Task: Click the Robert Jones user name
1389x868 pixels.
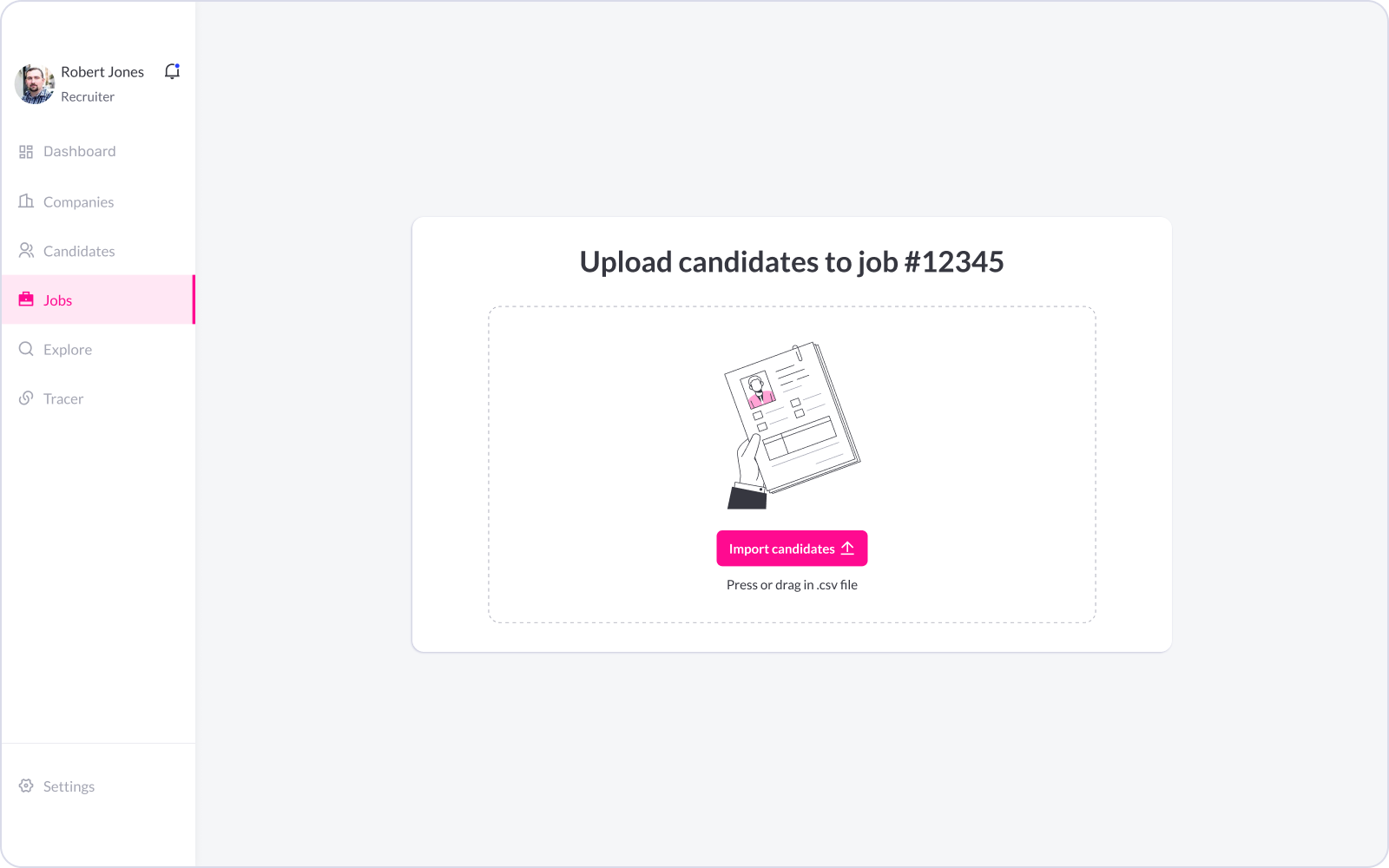Action: (102, 72)
